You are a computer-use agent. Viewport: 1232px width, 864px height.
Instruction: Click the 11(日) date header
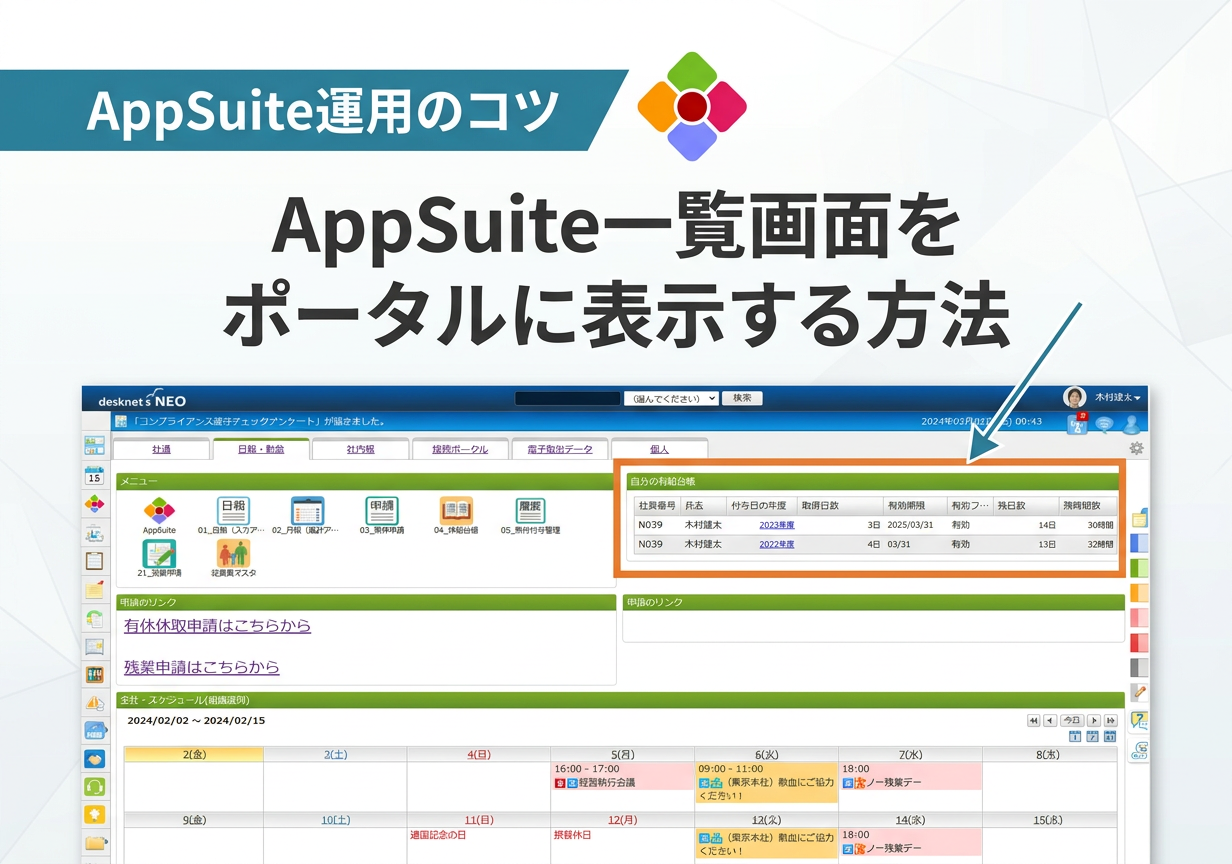pyautogui.click(x=479, y=820)
